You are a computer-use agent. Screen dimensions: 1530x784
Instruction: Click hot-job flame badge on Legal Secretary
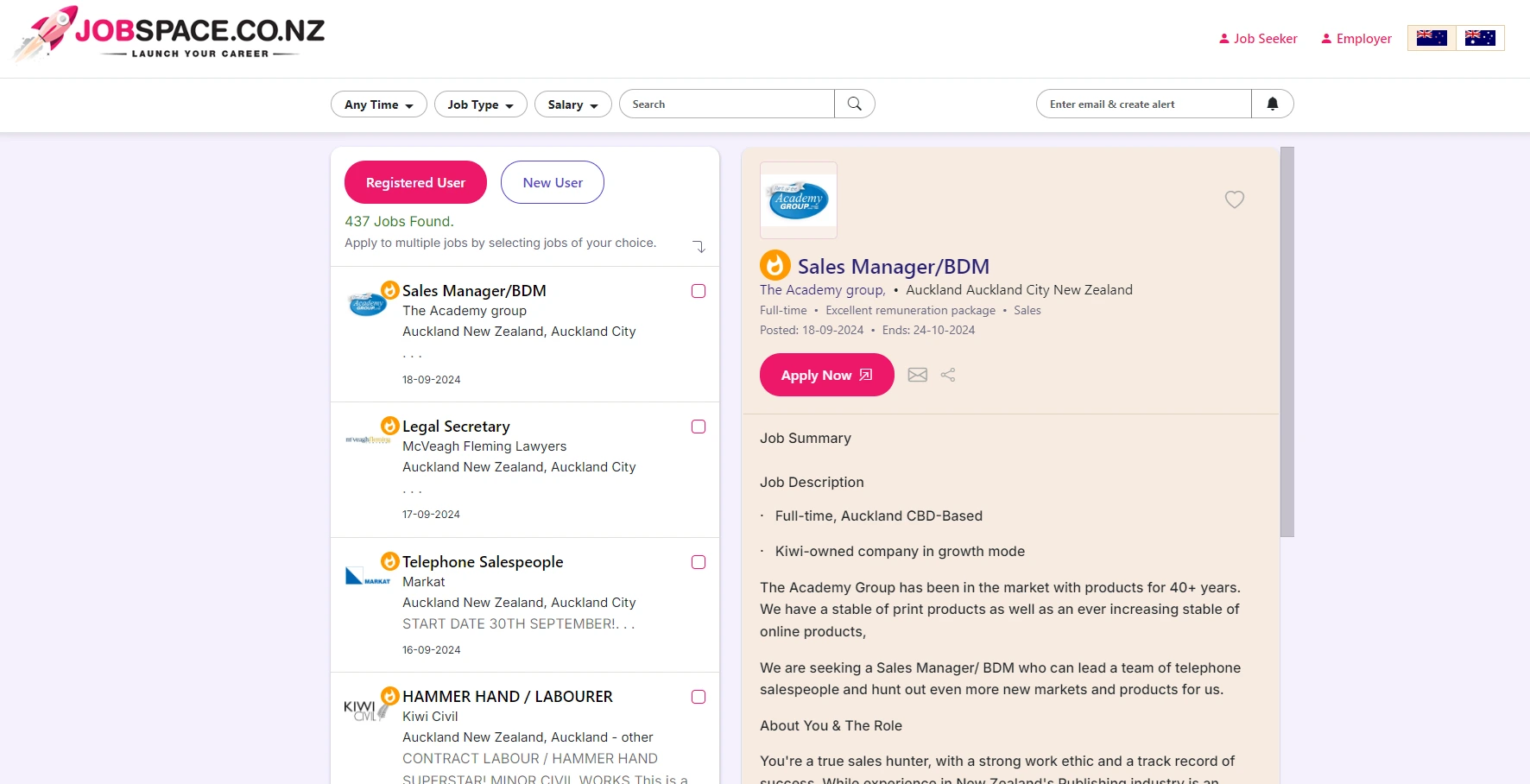point(390,426)
